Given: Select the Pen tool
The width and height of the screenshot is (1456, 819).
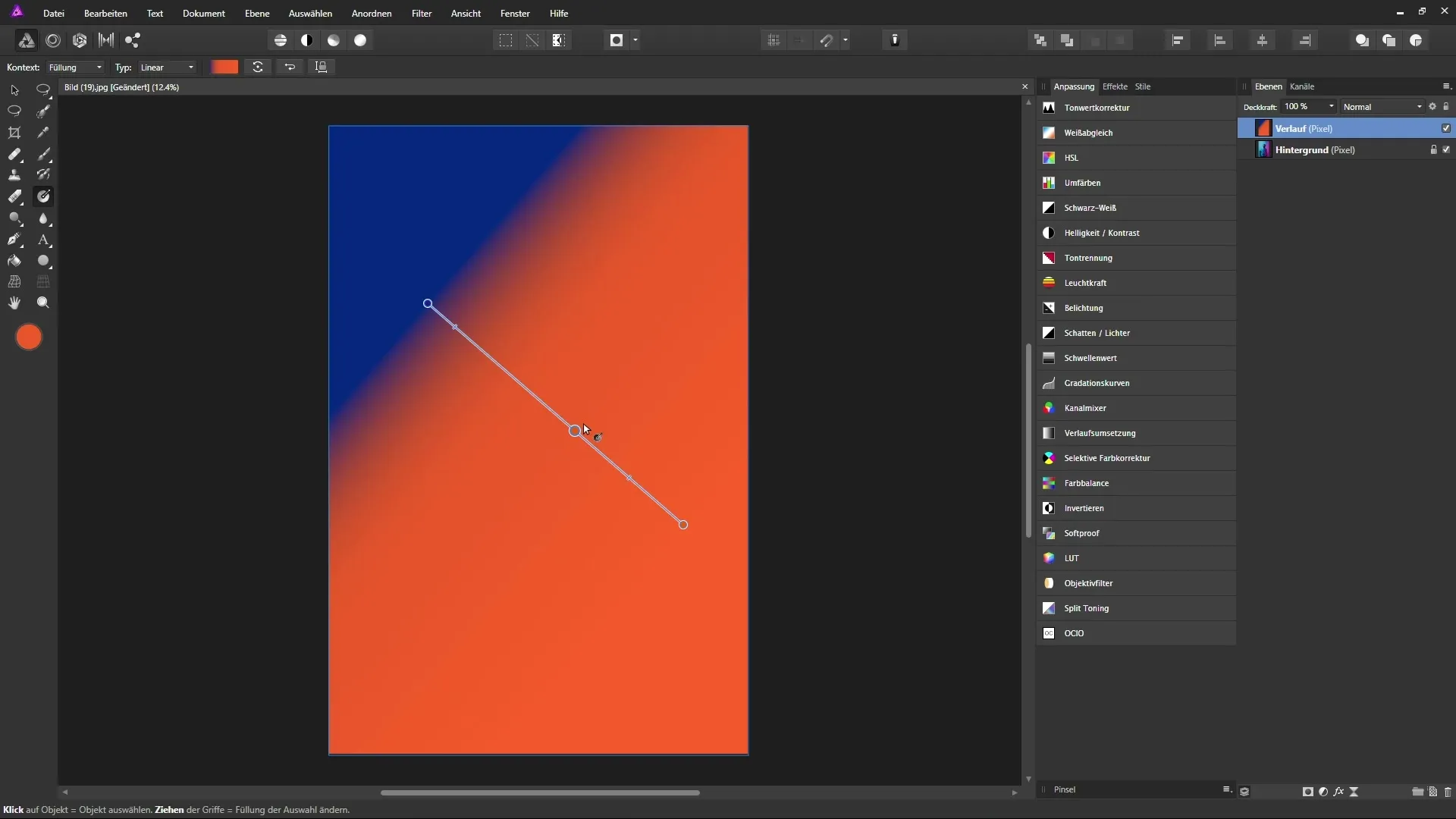Looking at the screenshot, I should pos(14,240).
